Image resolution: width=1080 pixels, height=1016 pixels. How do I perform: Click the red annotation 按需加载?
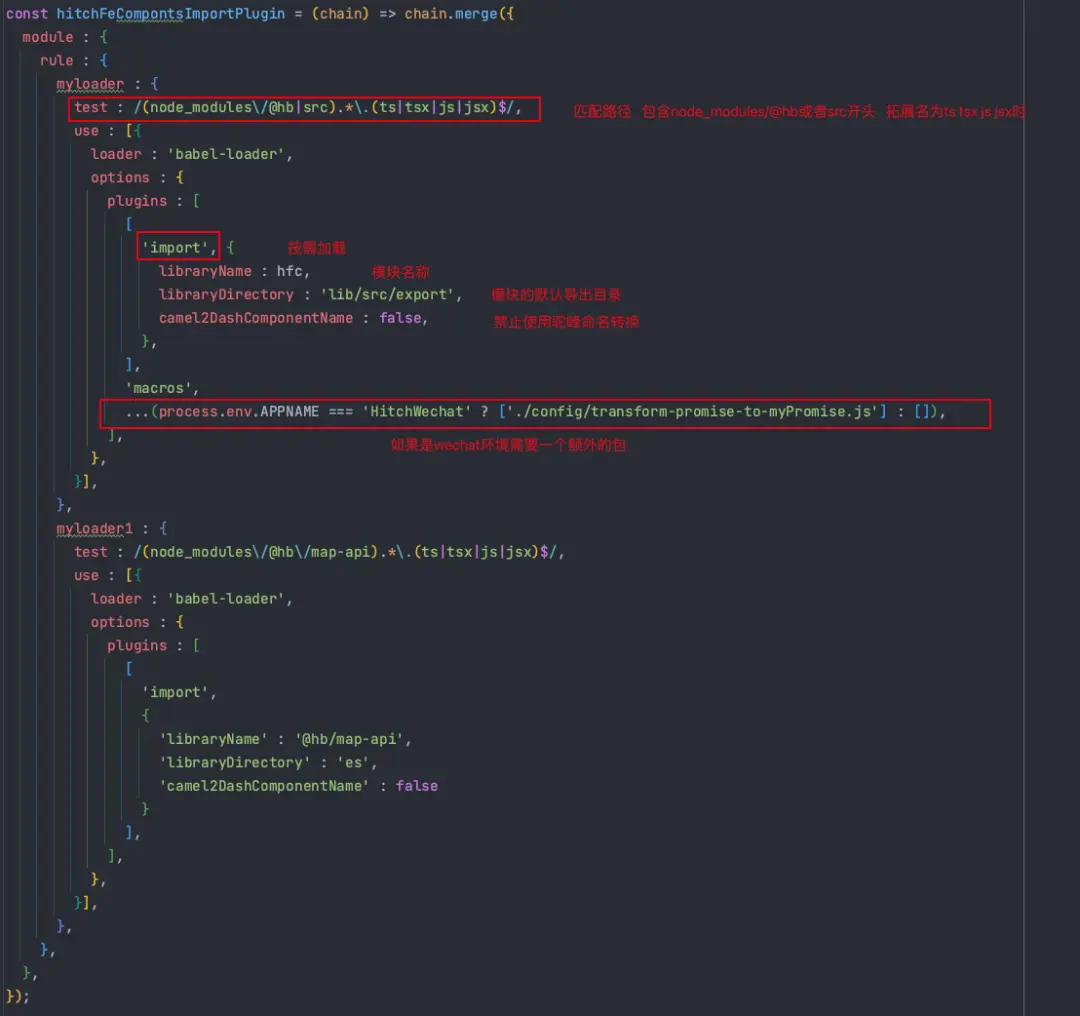(317, 248)
